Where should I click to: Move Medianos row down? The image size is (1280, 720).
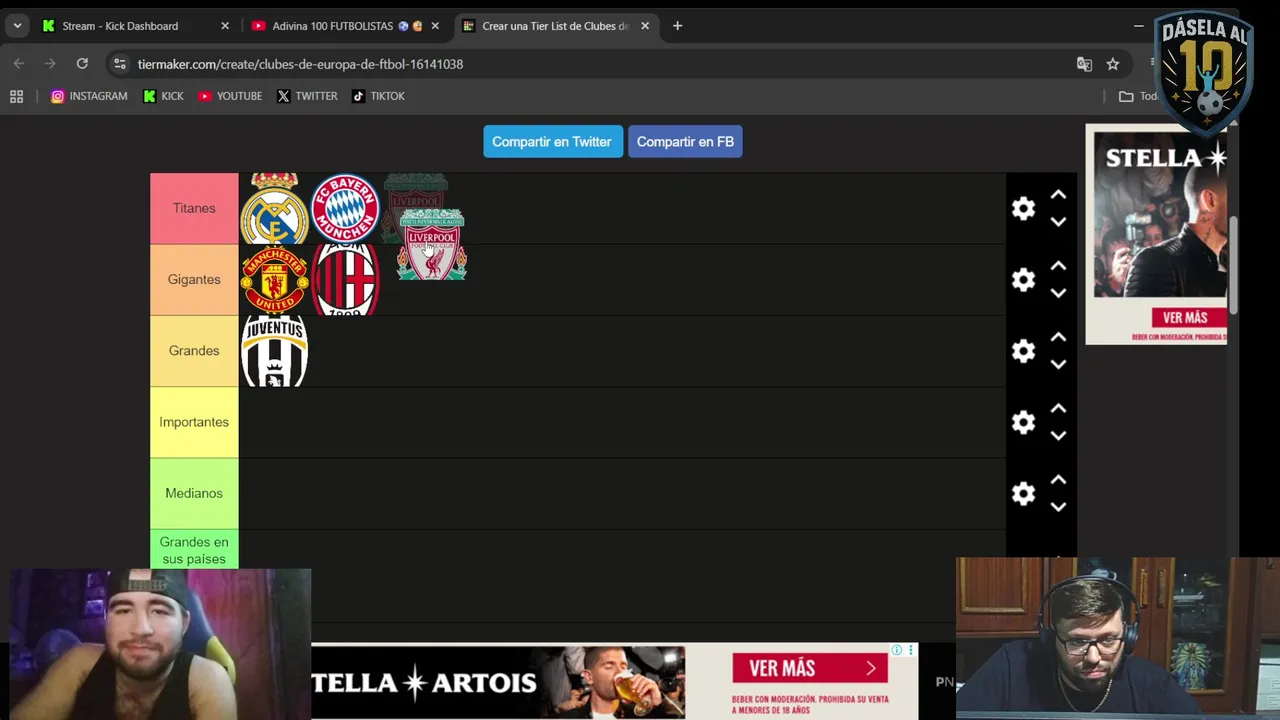1058,507
